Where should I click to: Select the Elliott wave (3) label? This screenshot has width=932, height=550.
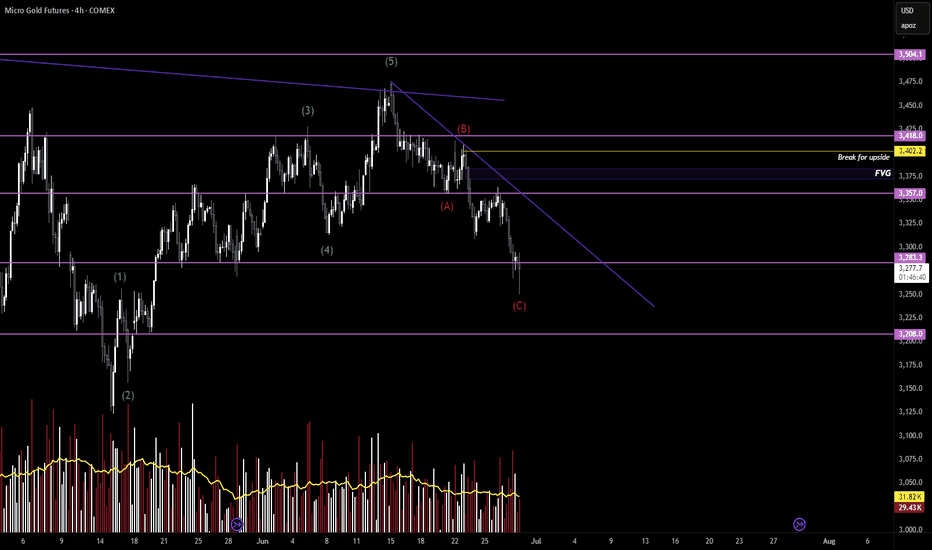click(x=307, y=111)
